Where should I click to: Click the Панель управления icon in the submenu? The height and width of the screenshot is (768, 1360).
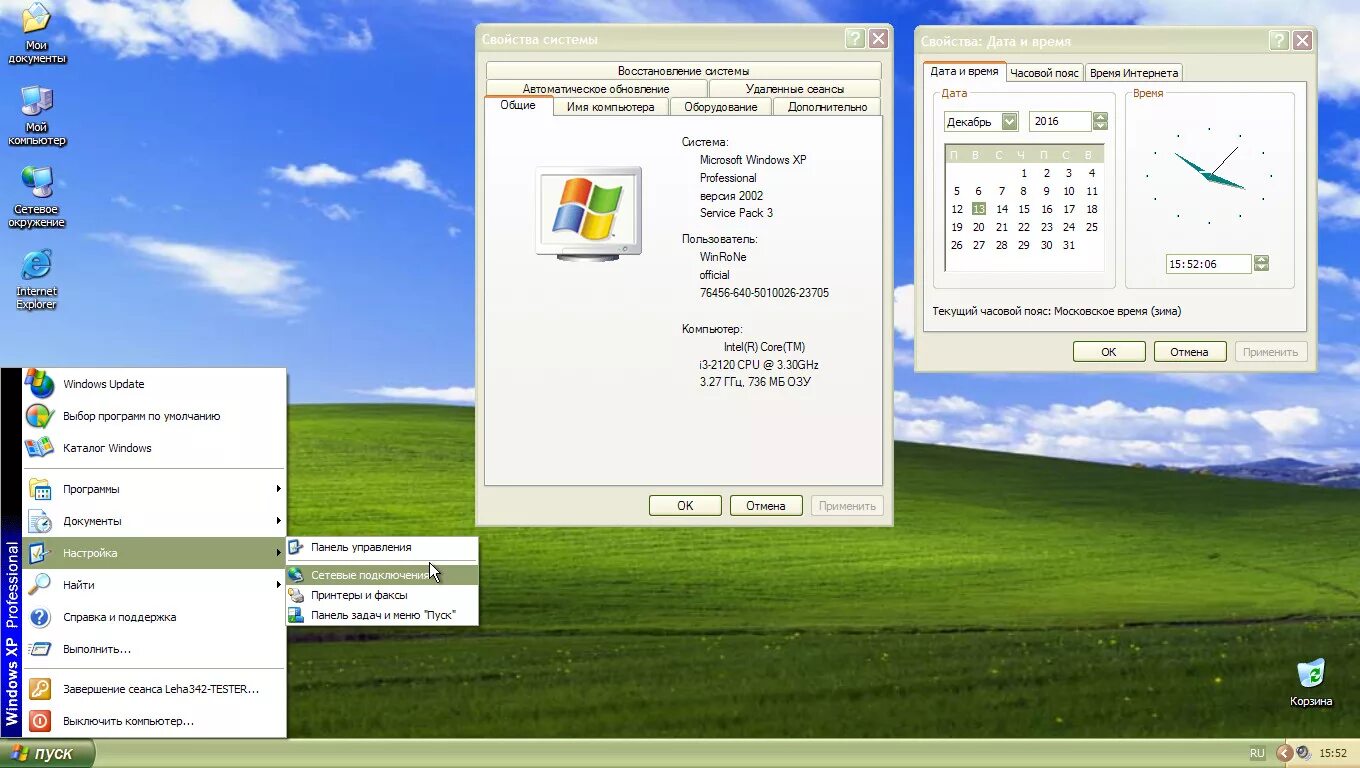tap(296, 547)
